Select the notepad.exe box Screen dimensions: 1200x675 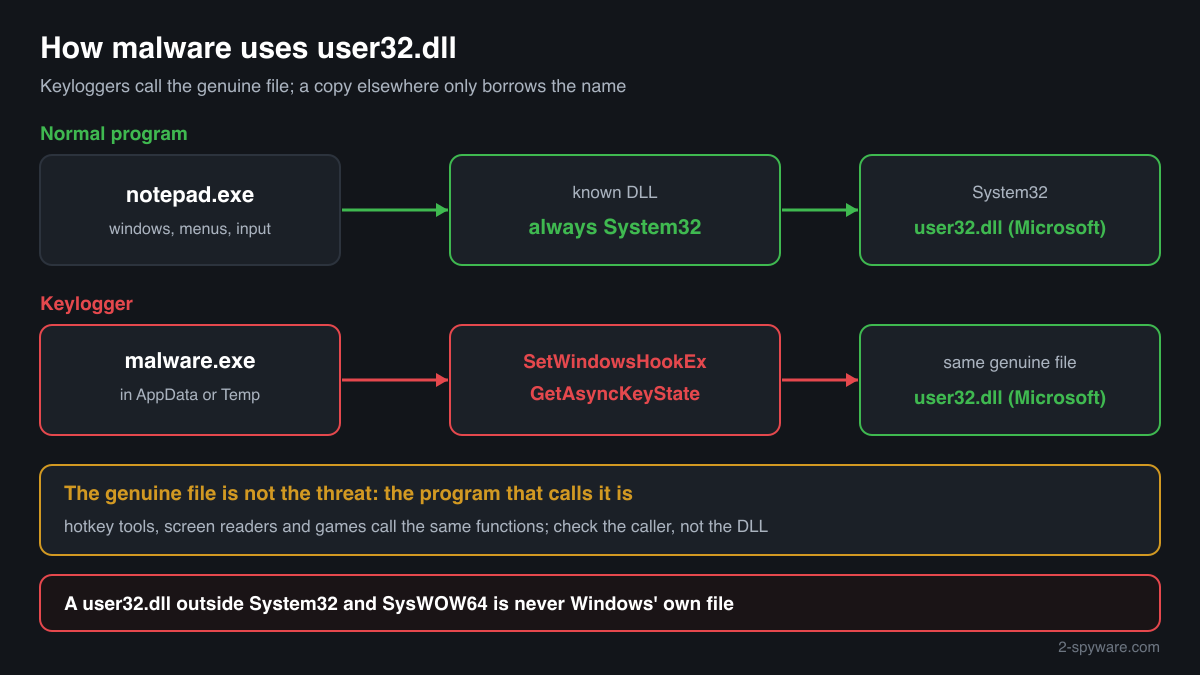190,210
